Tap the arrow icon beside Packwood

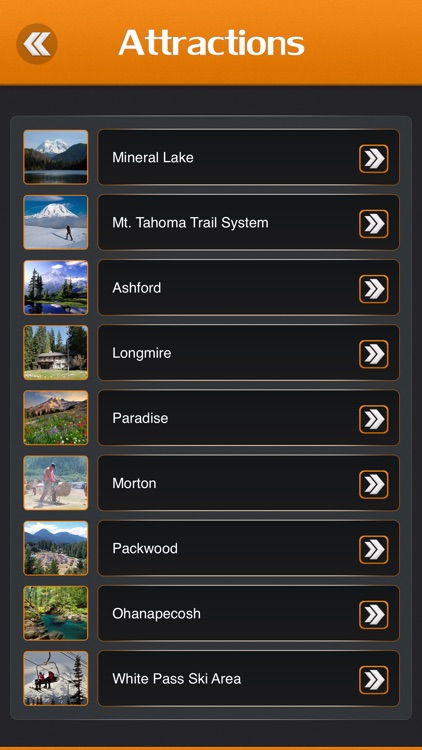coord(374,550)
